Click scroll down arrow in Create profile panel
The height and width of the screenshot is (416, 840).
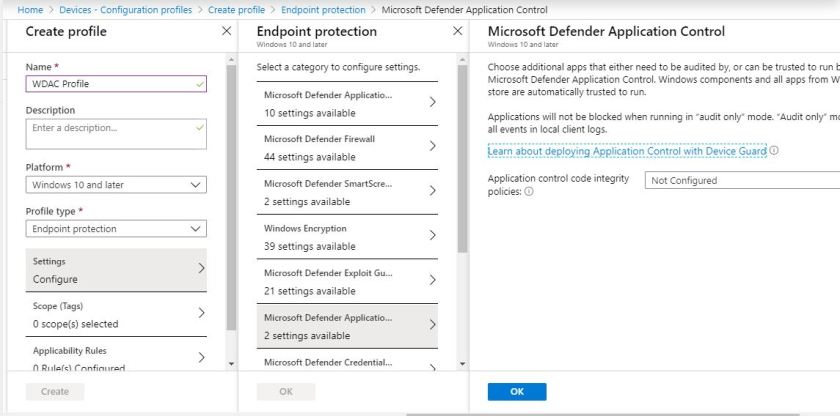tap(232, 363)
